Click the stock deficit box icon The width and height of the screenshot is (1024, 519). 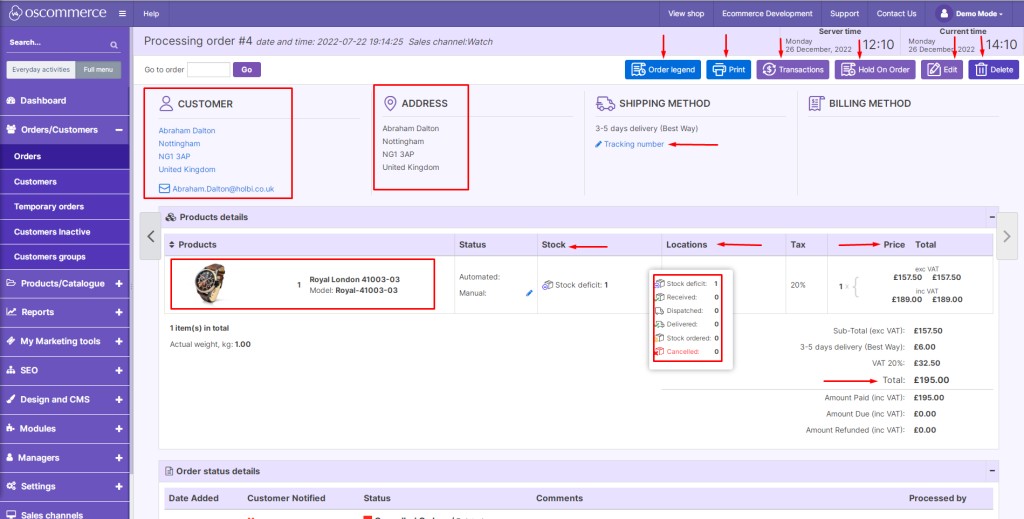(547, 285)
